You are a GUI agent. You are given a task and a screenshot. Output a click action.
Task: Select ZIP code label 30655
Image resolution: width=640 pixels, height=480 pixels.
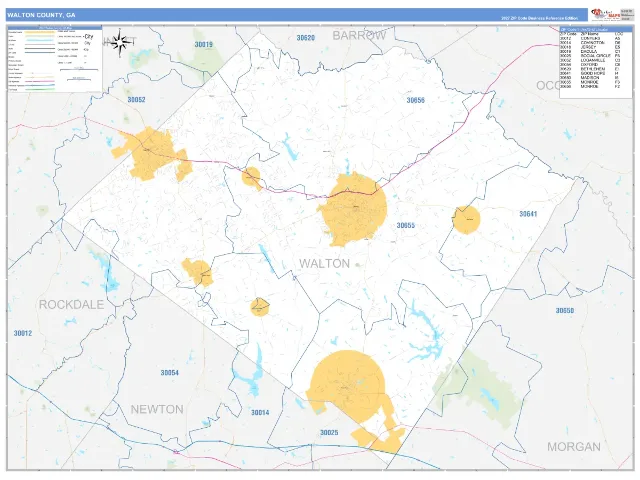(406, 225)
